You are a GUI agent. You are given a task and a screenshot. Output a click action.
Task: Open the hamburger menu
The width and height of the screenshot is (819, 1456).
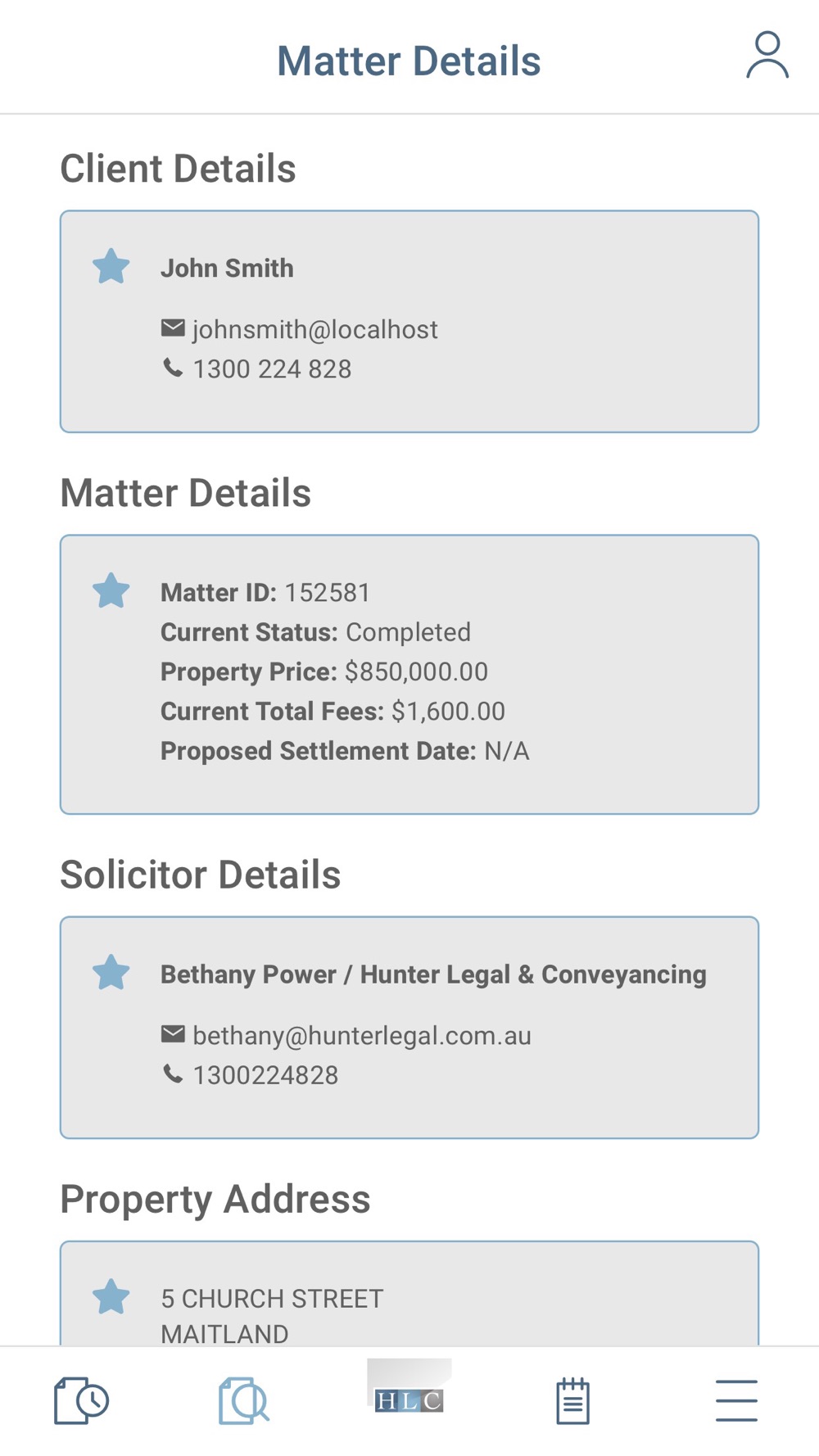click(x=736, y=1400)
